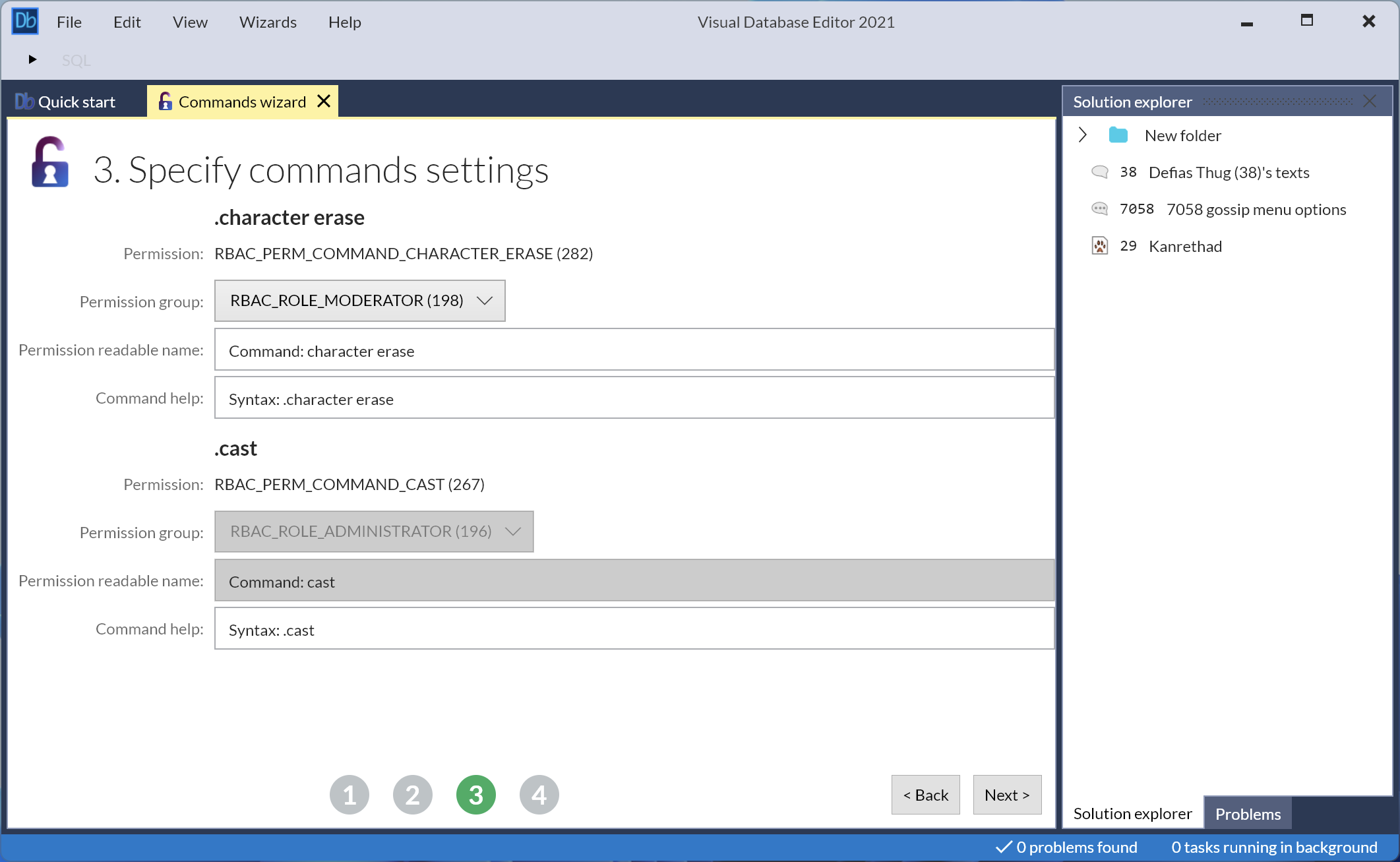Open the Permission group dropdown for character erase
The width and height of the screenshot is (1400, 862).
click(359, 301)
